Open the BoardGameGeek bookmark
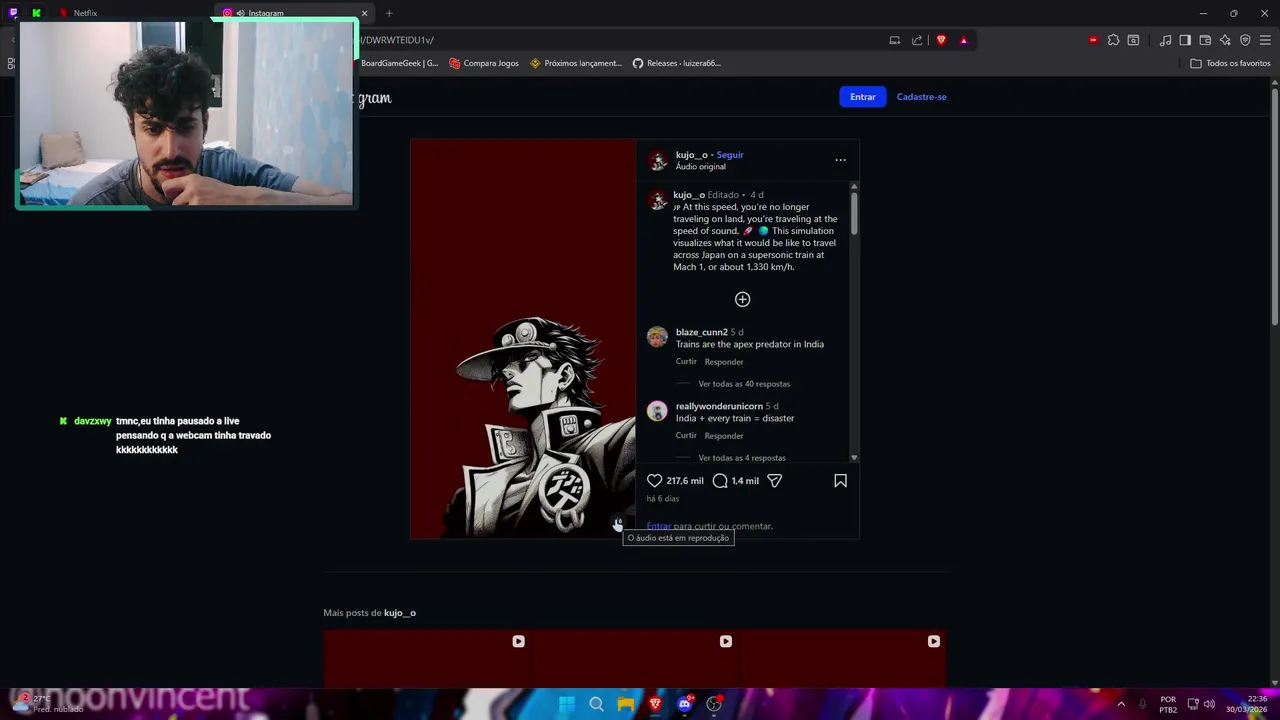The height and width of the screenshot is (720, 1280). [x=399, y=63]
